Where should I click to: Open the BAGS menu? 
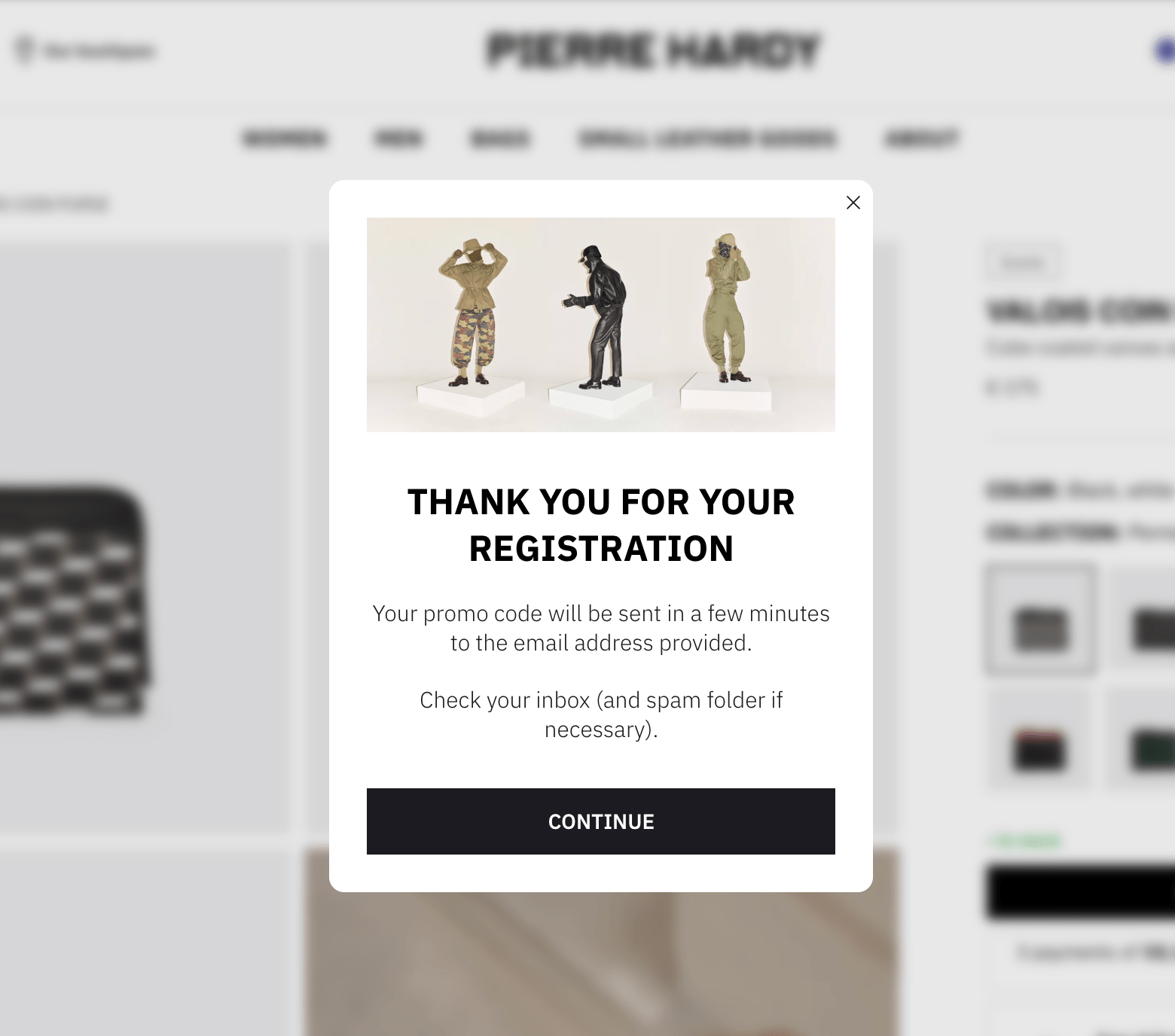click(500, 139)
